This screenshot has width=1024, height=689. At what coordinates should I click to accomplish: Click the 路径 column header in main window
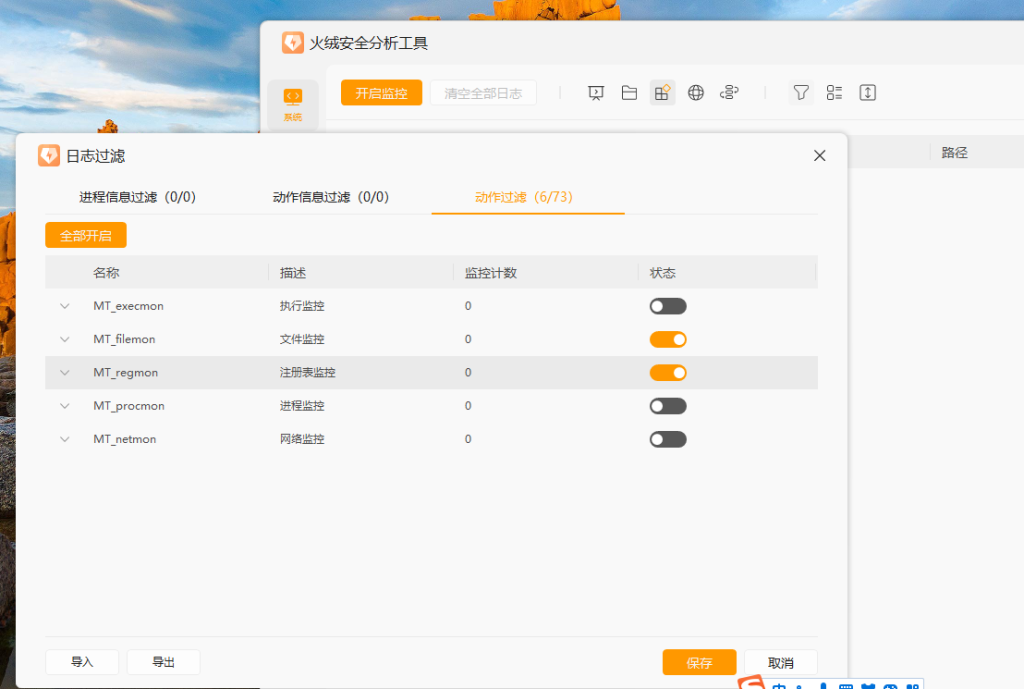click(x=954, y=153)
